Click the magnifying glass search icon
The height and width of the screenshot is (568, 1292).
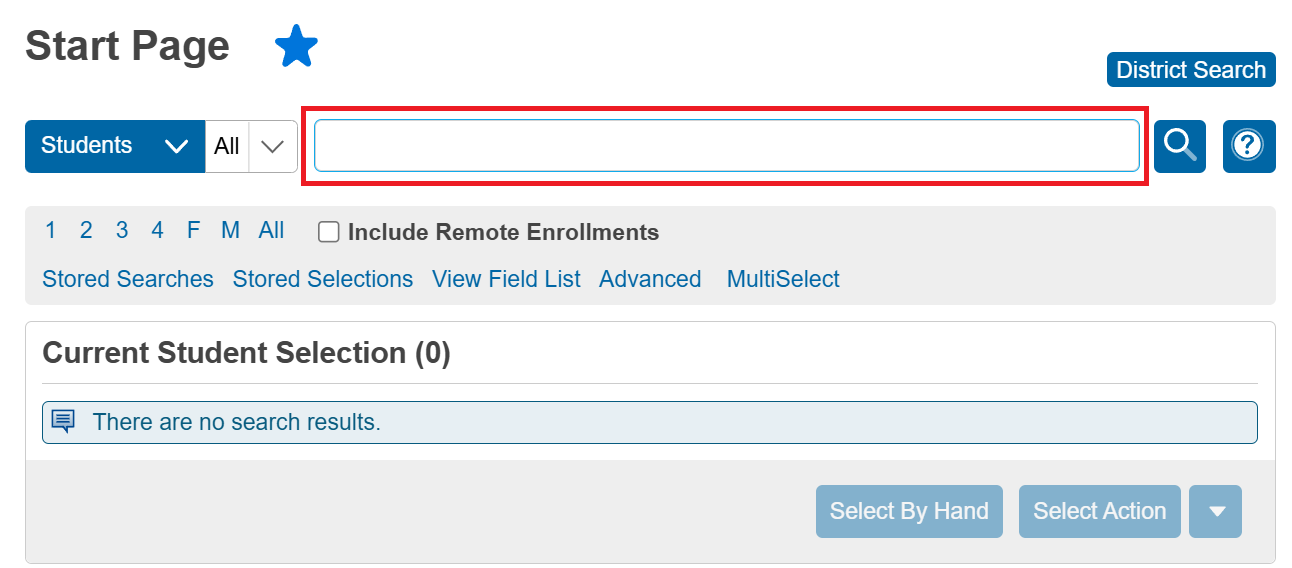point(1180,146)
